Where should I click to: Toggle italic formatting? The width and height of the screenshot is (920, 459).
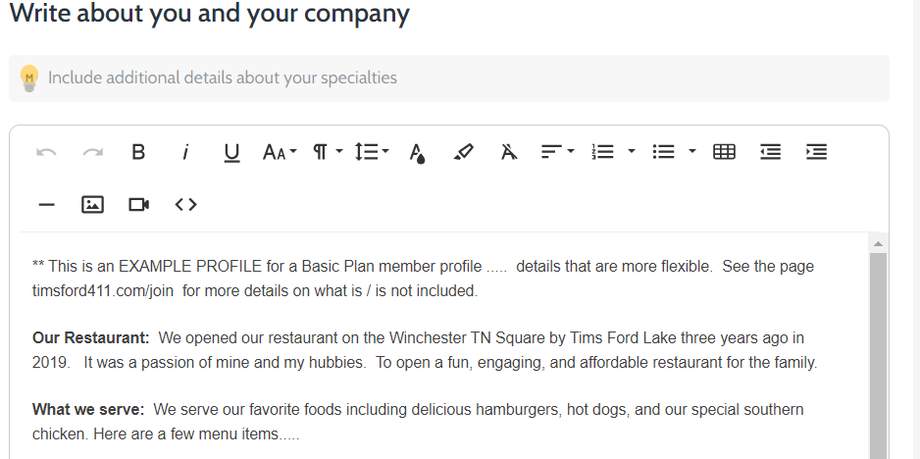point(185,152)
